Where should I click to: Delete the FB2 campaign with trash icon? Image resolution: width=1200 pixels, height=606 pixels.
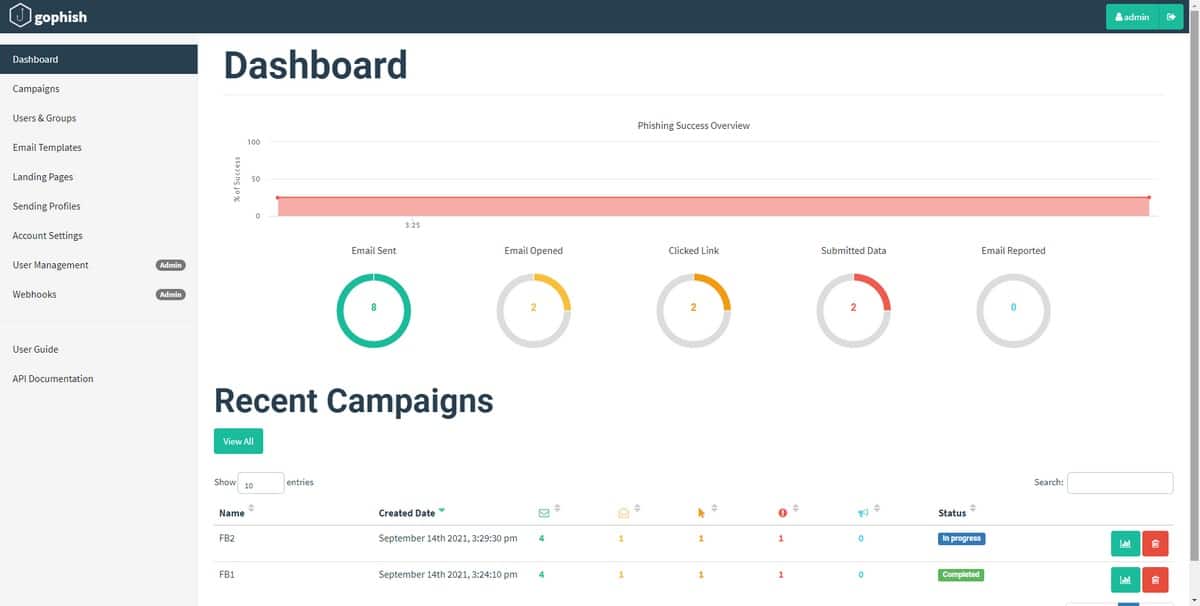[x=1155, y=543]
